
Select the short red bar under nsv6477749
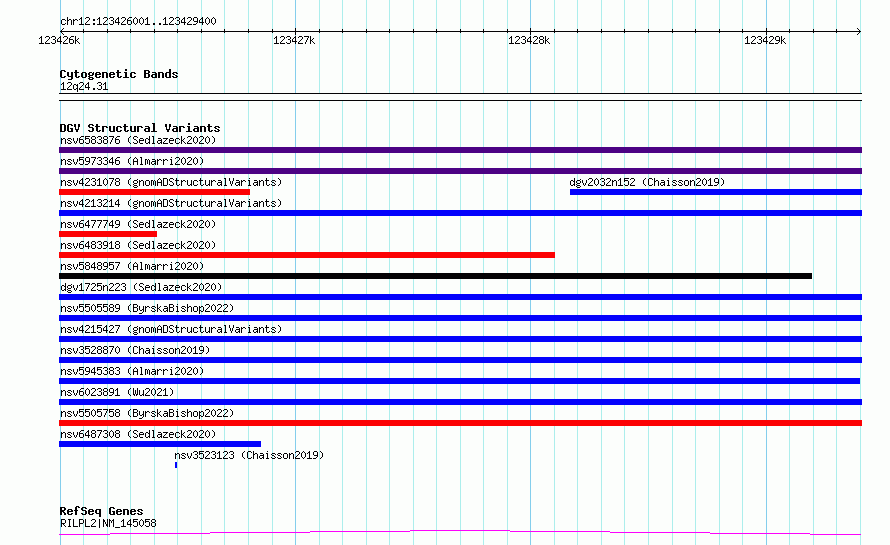108,234
